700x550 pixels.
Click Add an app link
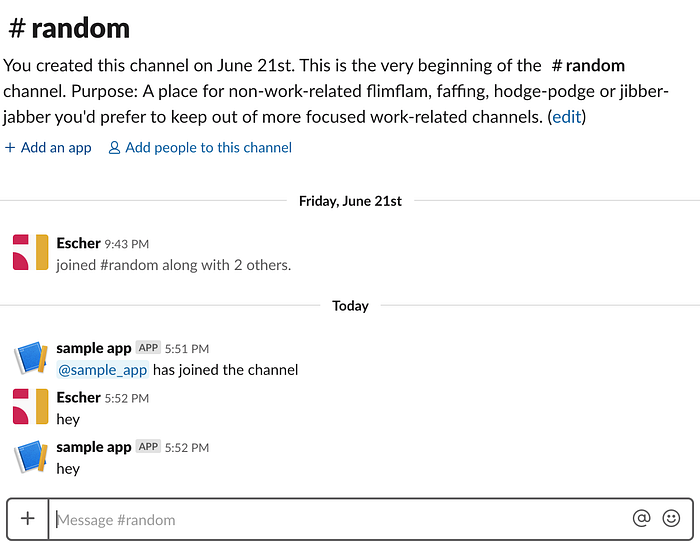point(48,148)
